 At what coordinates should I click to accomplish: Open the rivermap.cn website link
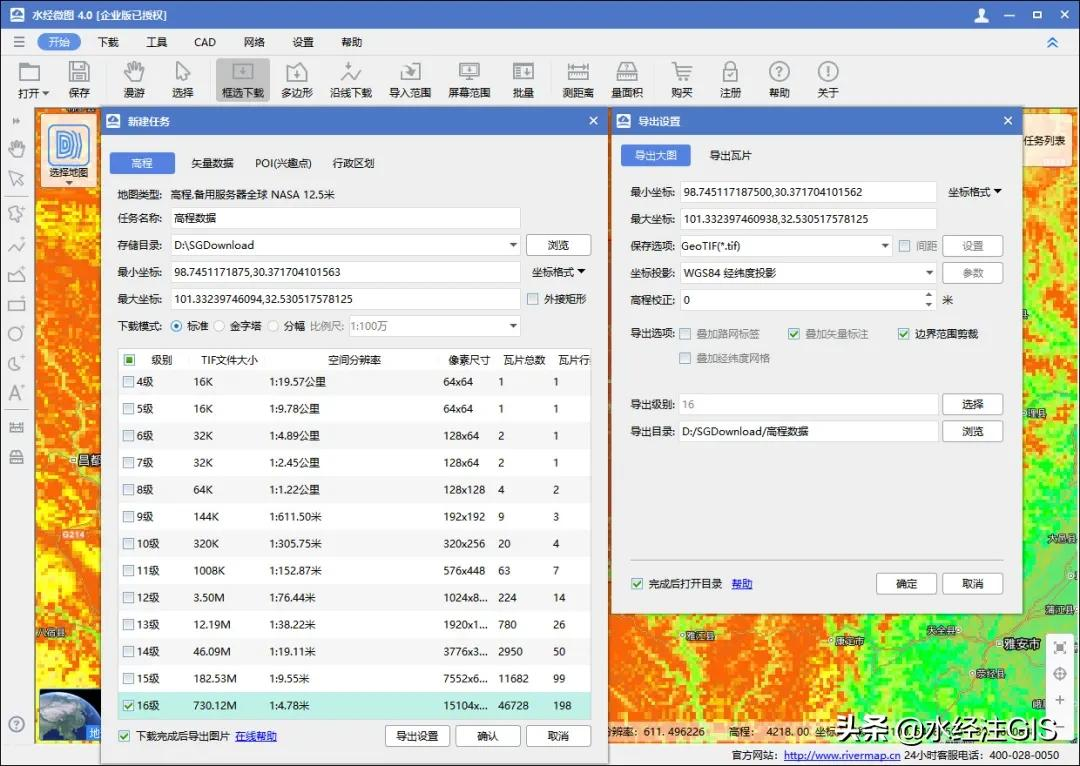[x=842, y=755]
